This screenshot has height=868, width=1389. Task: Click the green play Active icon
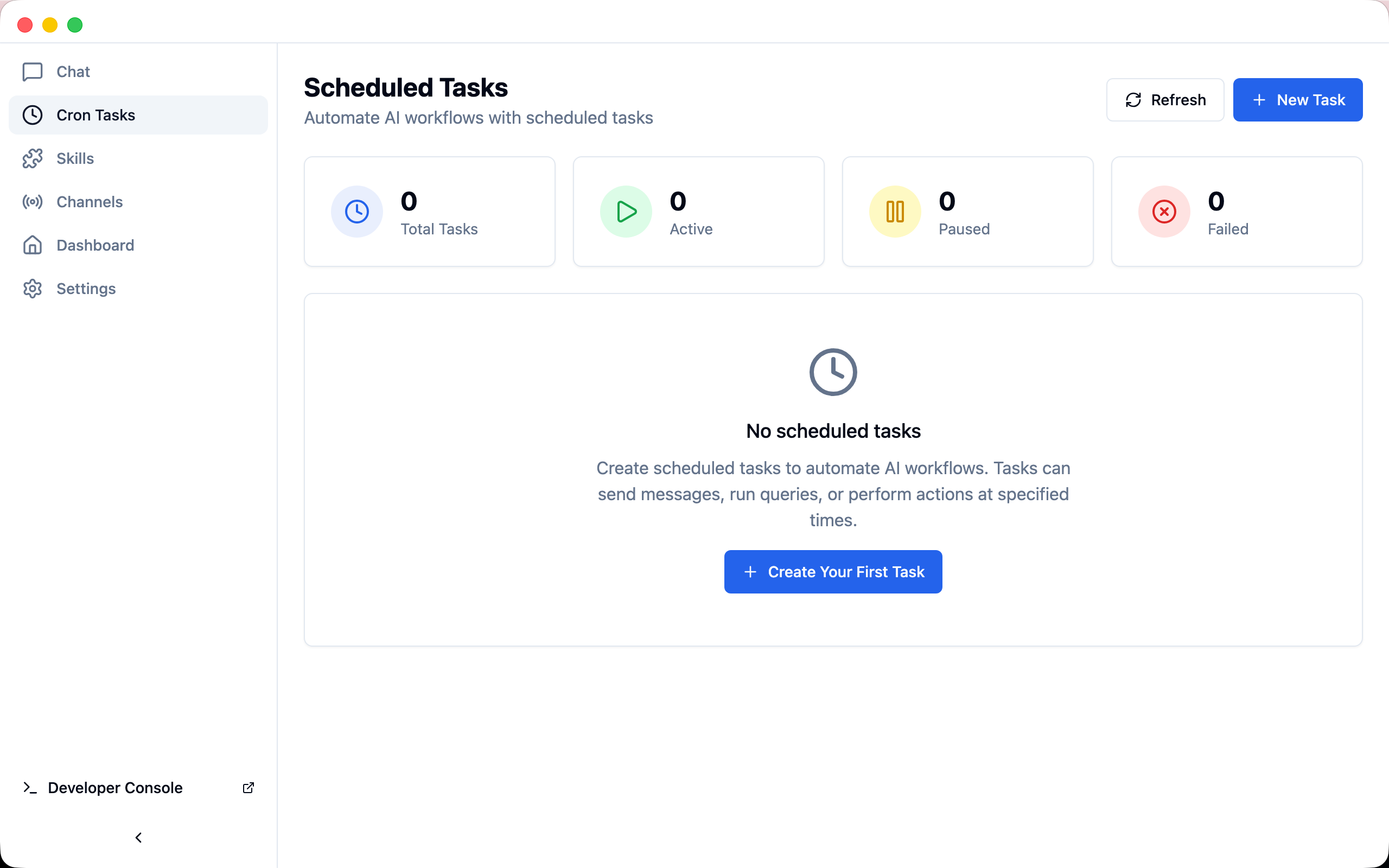point(626,211)
